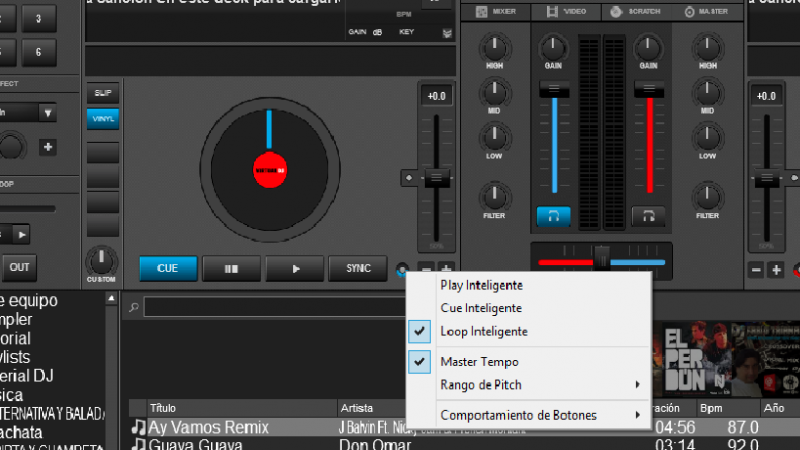The height and width of the screenshot is (450, 800).
Task: Move the left deck pitch slider
Action: click(436, 178)
